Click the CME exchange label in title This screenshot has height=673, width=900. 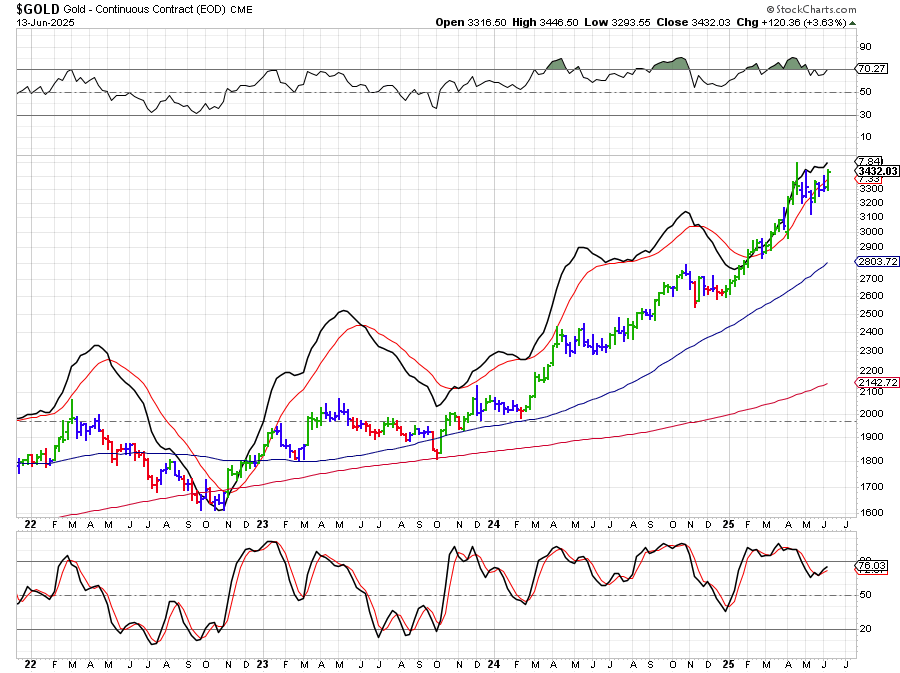[241, 9]
